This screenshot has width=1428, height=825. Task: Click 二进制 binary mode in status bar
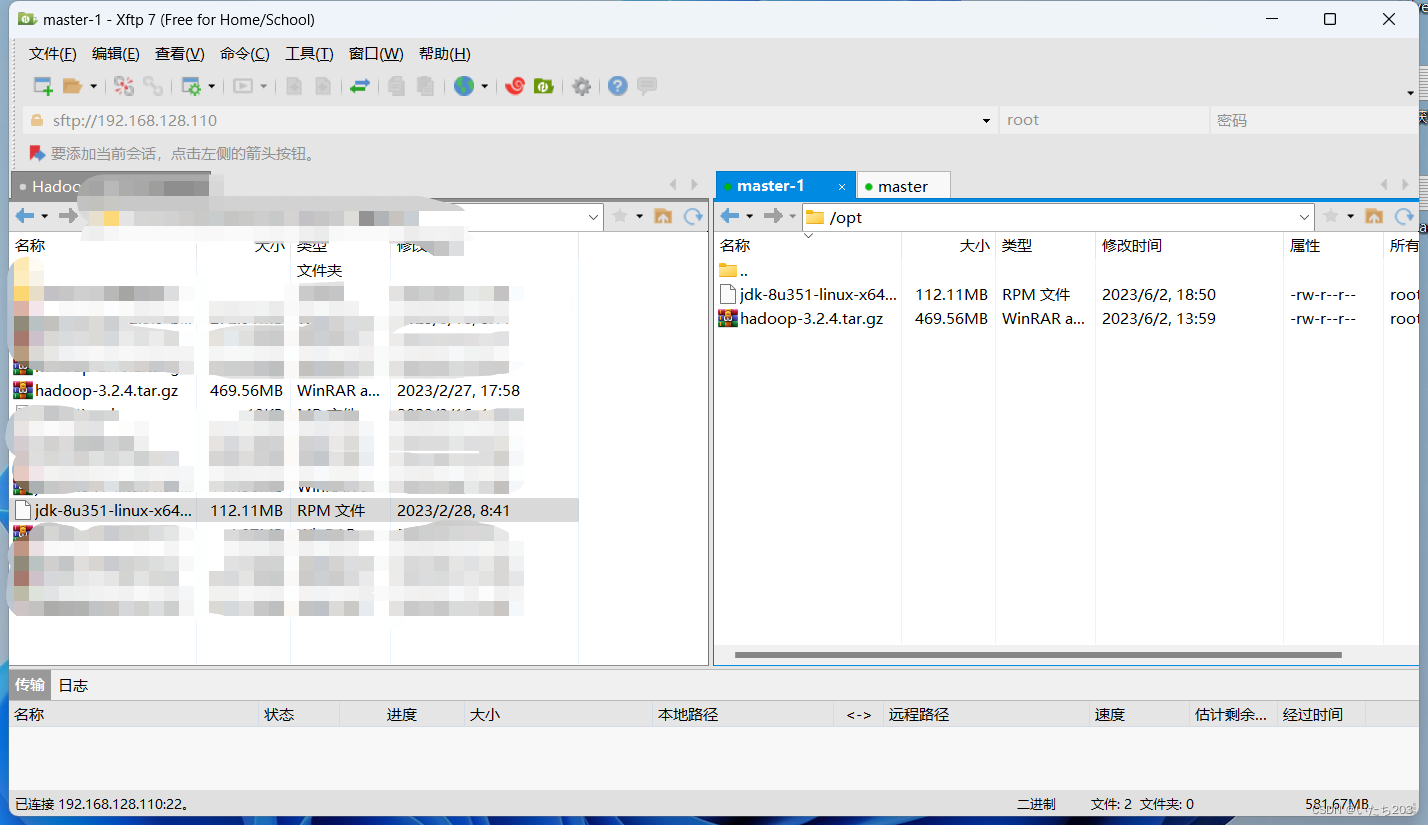[x=1036, y=804]
